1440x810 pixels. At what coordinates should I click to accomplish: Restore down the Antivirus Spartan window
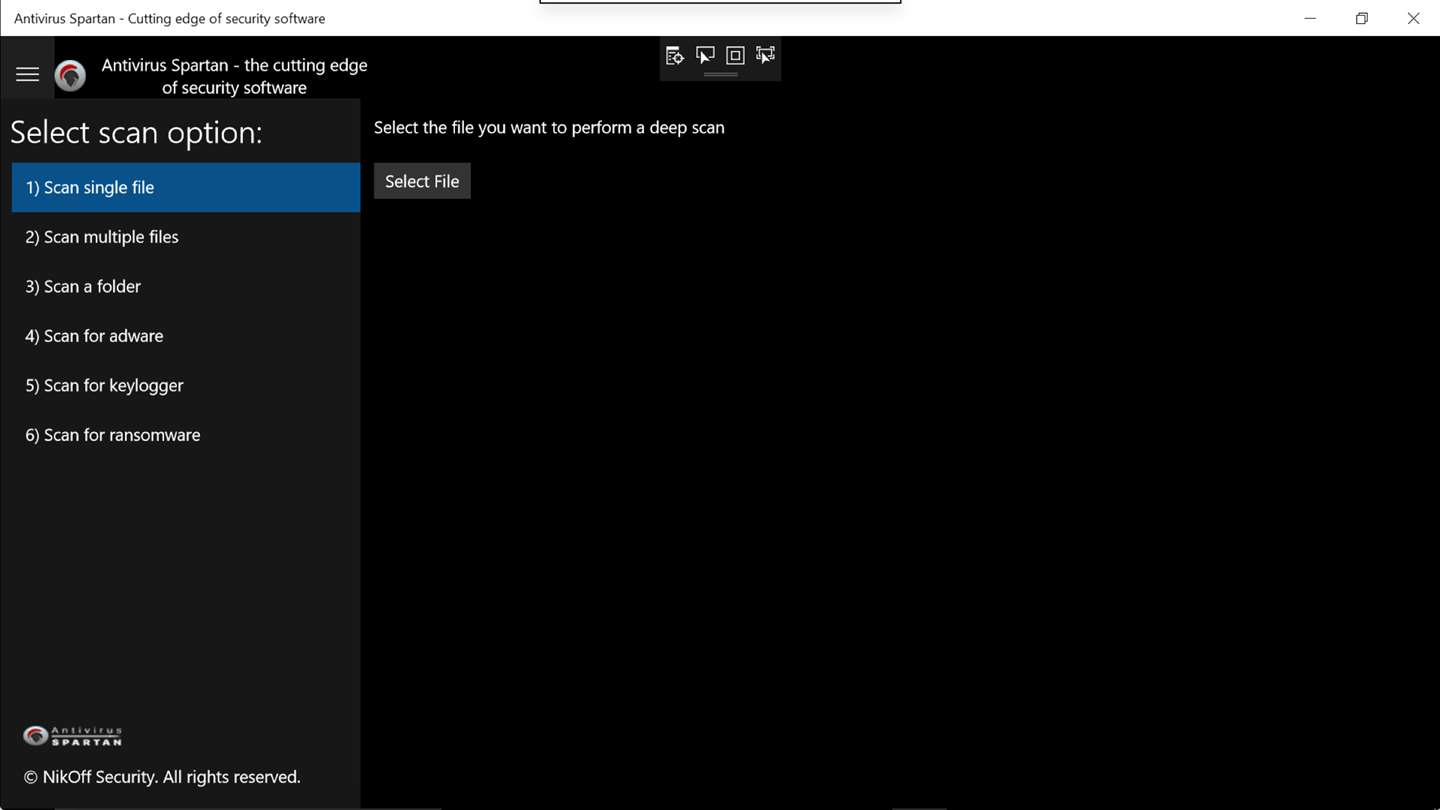1362,18
